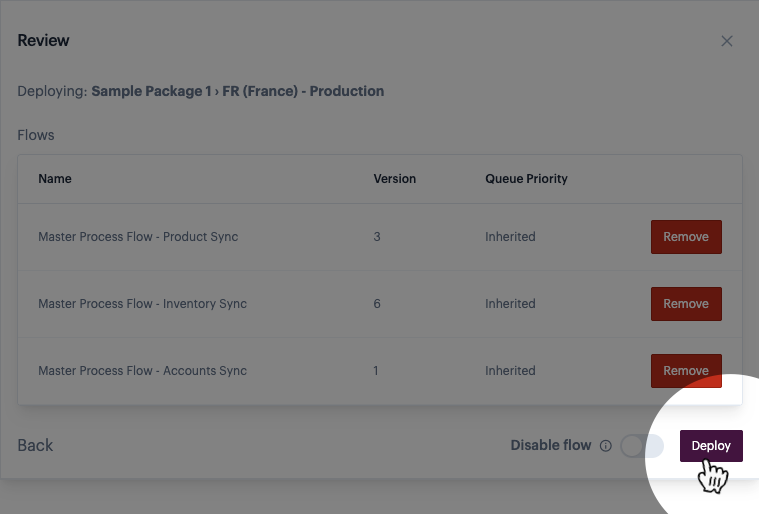The height and width of the screenshot is (514, 759).
Task: Click the info icon beside Disable flow
Action: (x=605, y=446)
